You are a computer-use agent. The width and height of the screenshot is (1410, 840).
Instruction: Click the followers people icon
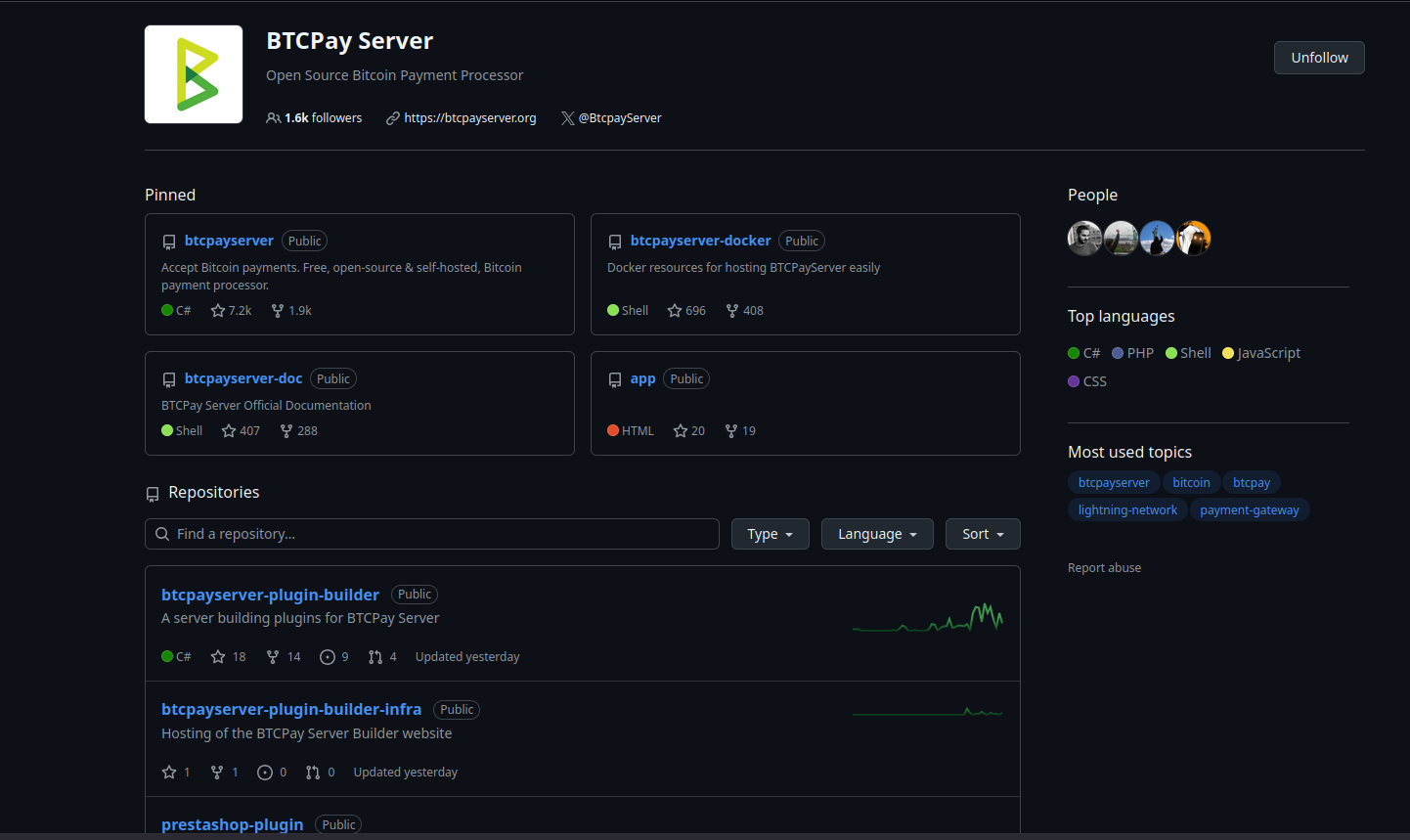(274, 118)
